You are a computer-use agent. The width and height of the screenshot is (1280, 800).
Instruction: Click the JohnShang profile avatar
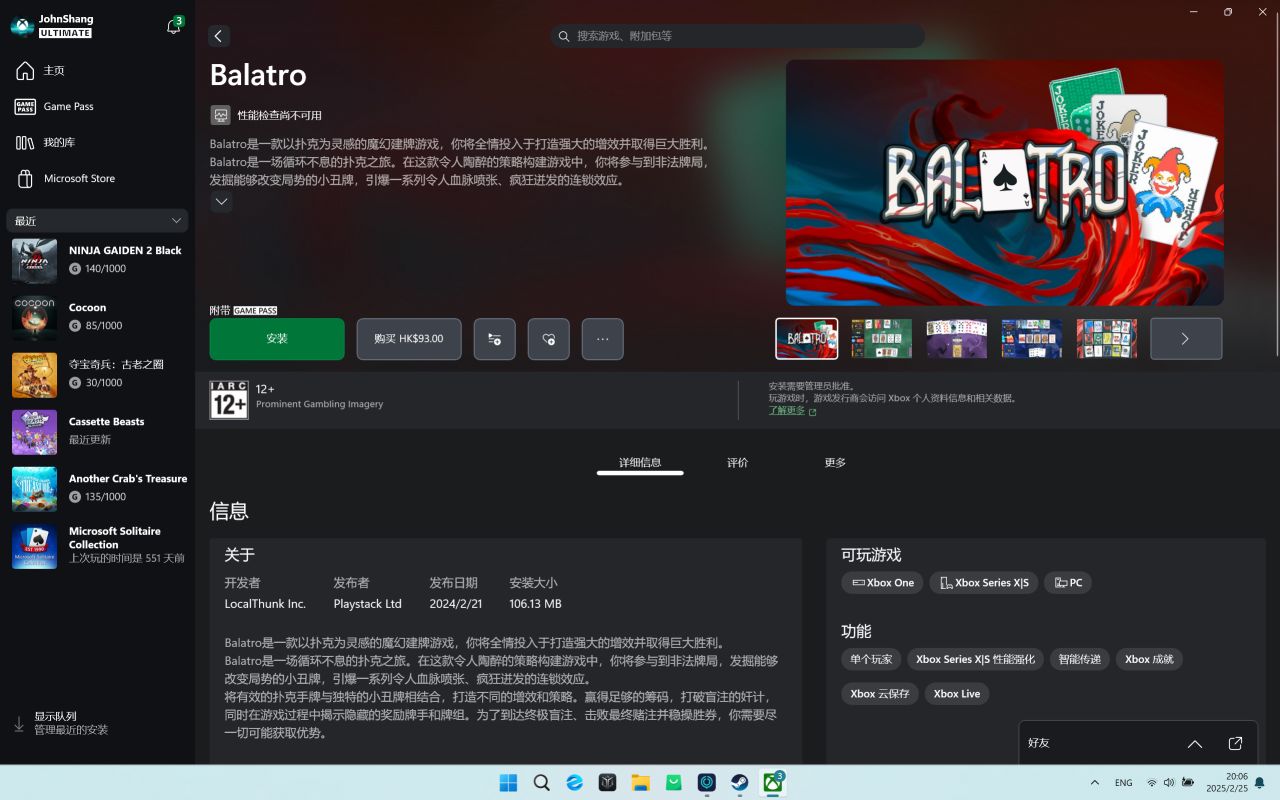22,26
